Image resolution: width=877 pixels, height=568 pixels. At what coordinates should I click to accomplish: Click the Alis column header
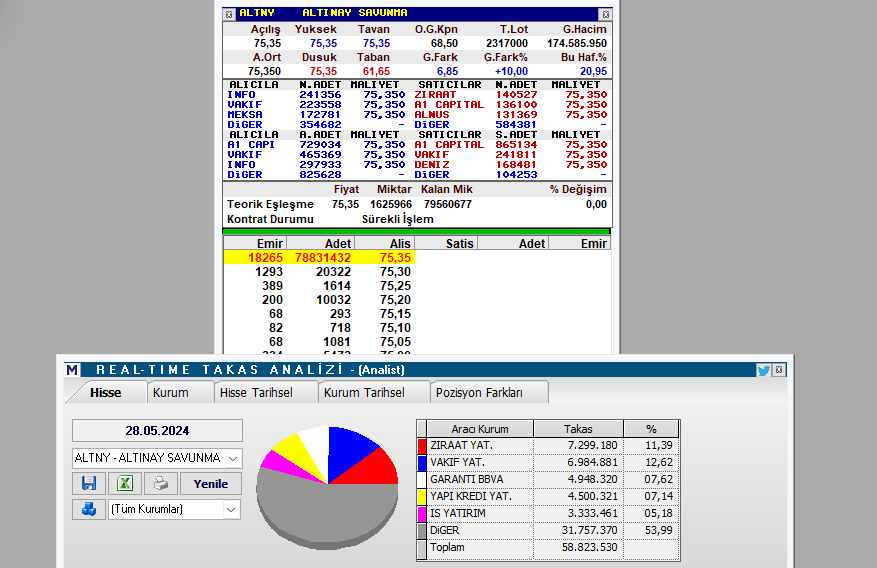[x=384, y=243]
